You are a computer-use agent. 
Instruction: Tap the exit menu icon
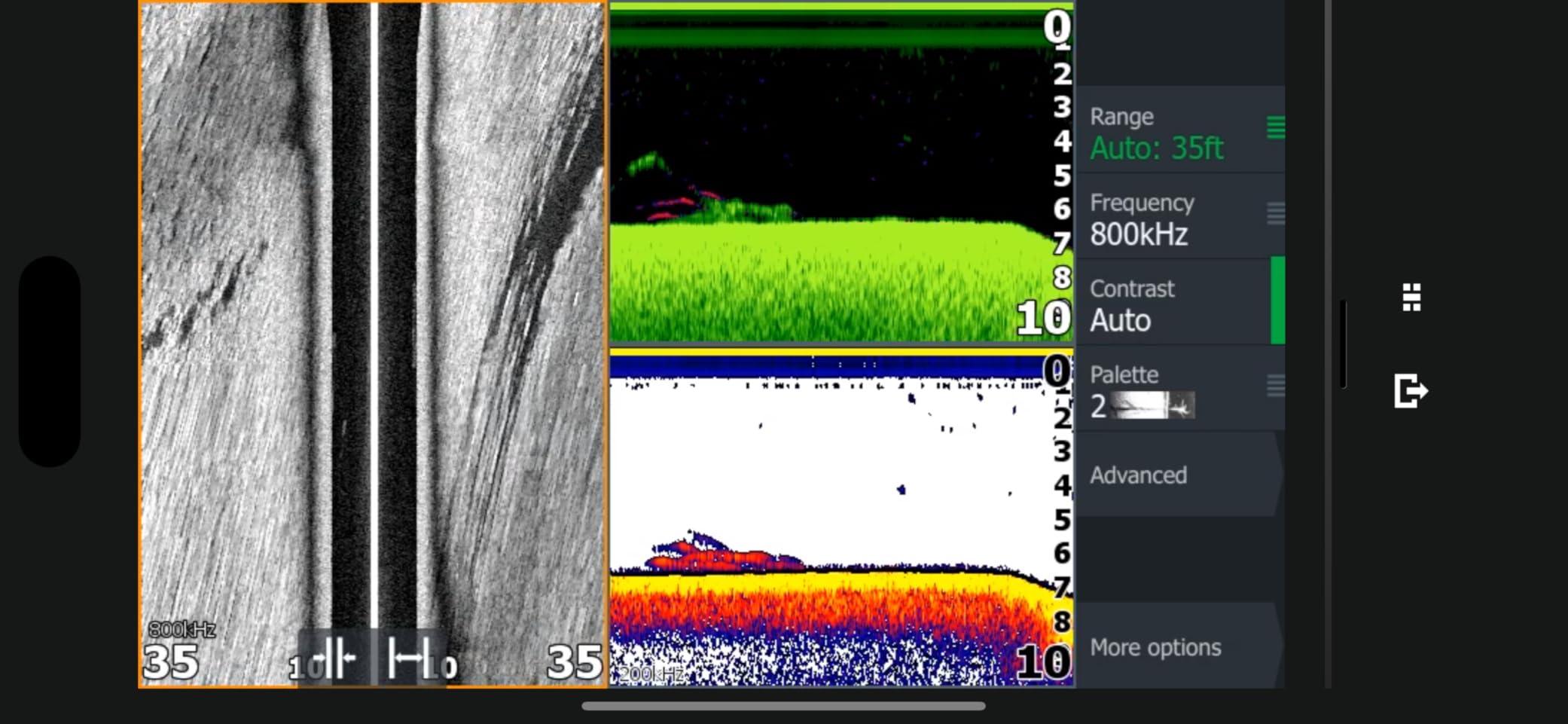[x=1411, y=390]
